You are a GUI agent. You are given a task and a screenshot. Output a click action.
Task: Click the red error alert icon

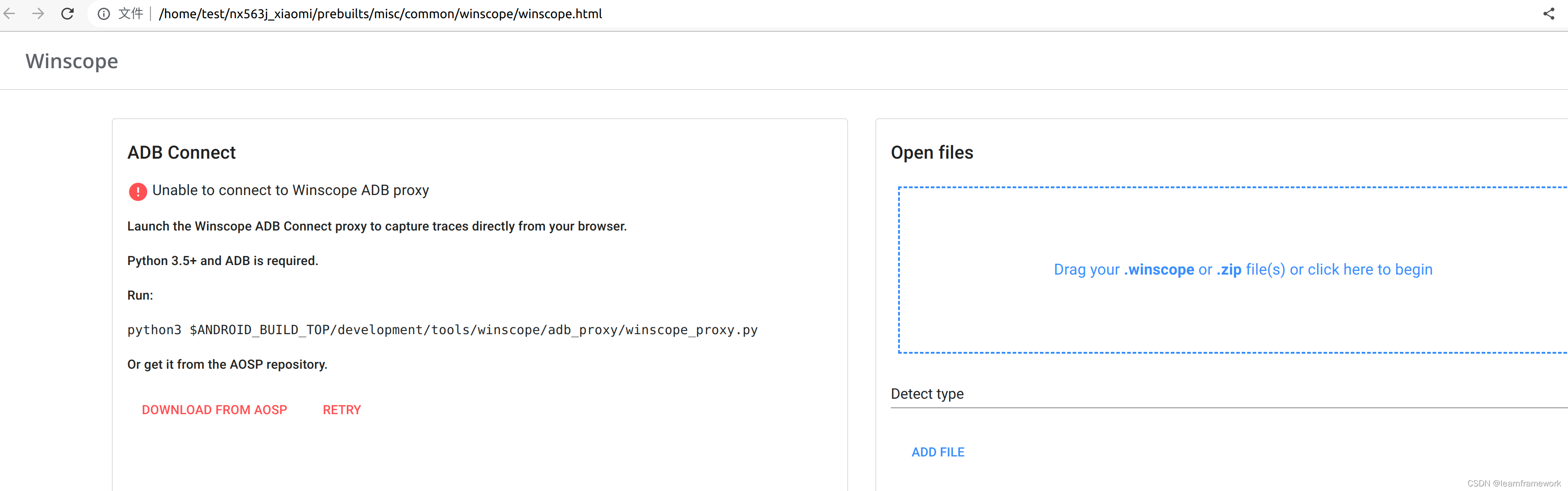(x=138, y=191)
